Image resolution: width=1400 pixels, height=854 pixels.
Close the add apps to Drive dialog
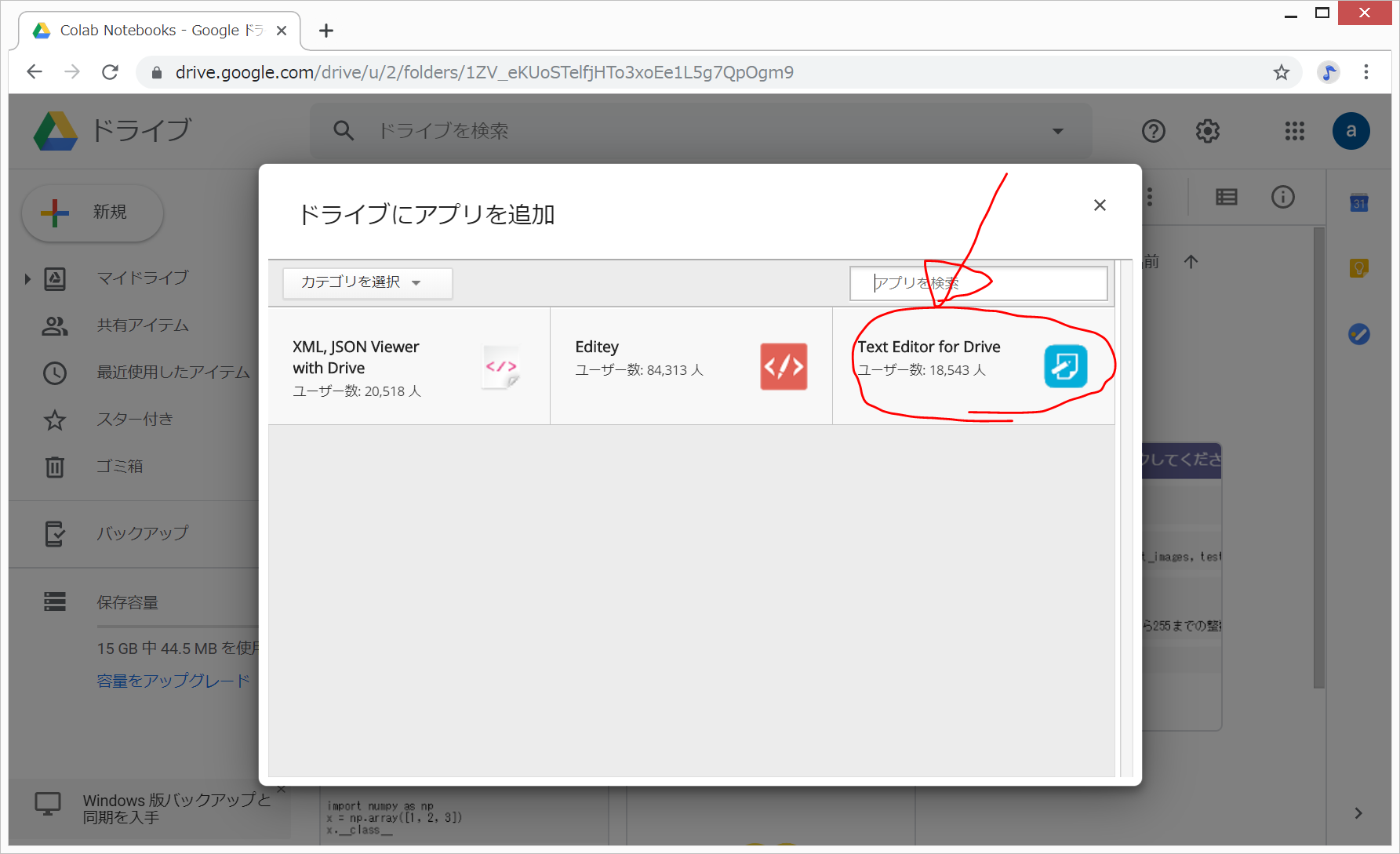click(1100, 205)
